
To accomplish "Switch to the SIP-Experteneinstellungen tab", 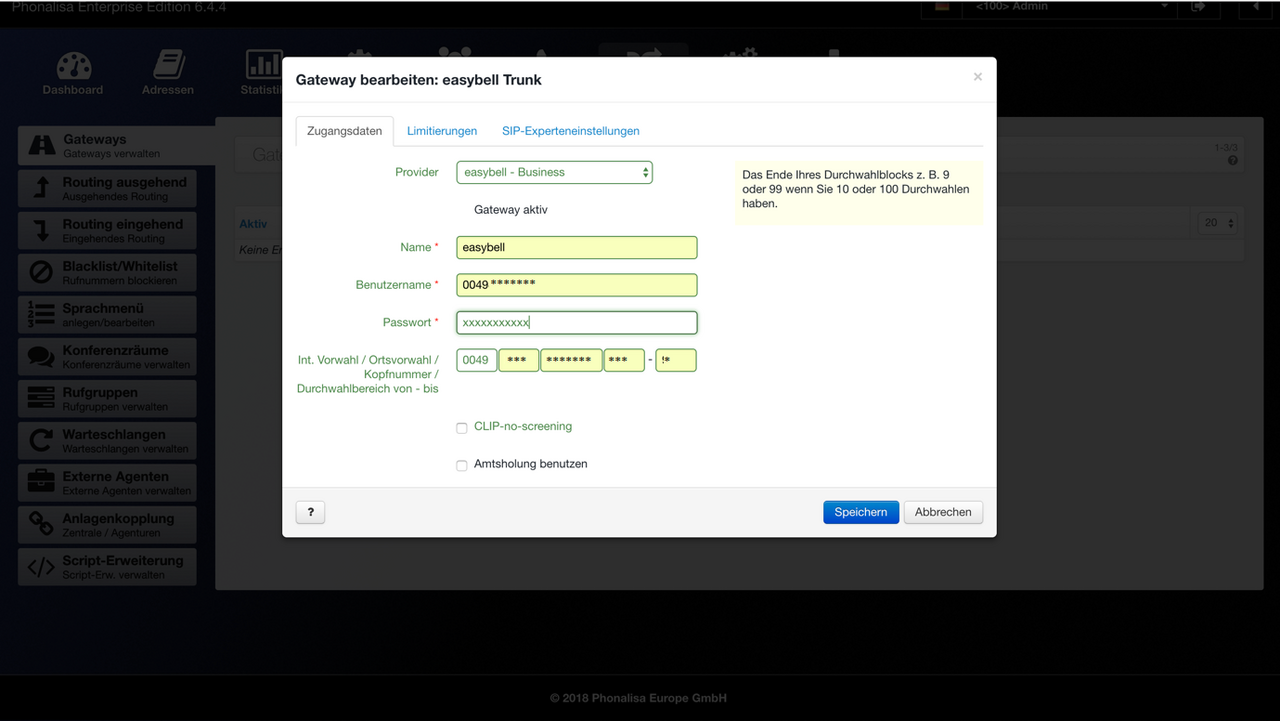I will (x=571, y=131).
